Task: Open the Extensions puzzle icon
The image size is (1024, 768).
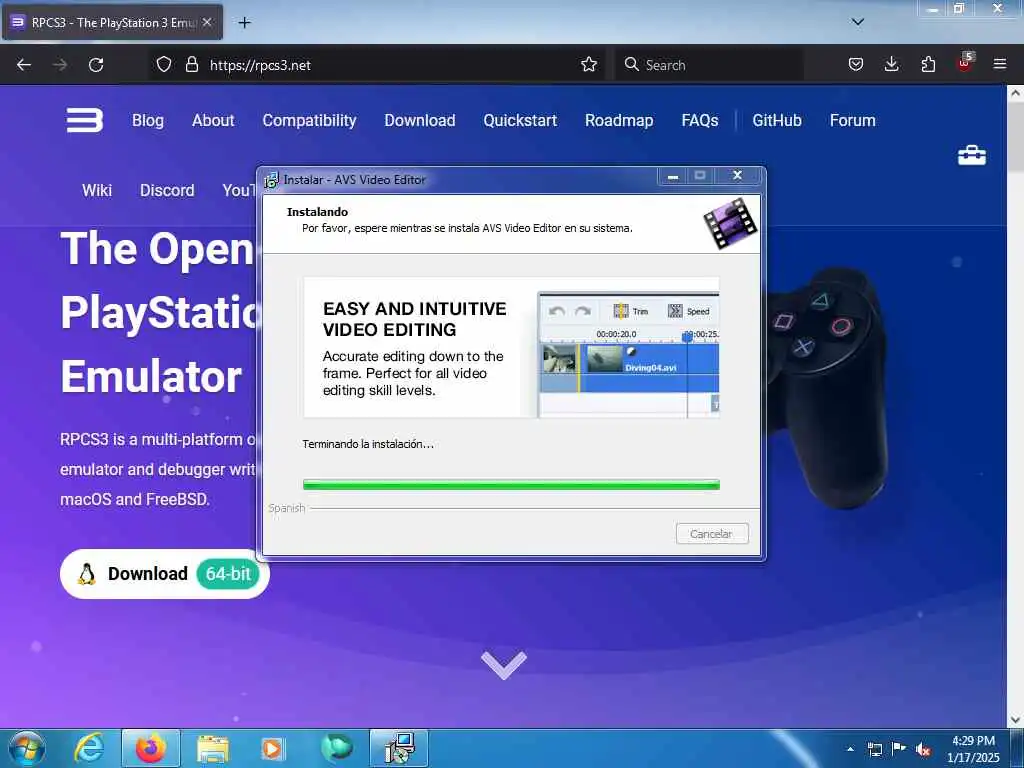Action: [x=928, y=64]
